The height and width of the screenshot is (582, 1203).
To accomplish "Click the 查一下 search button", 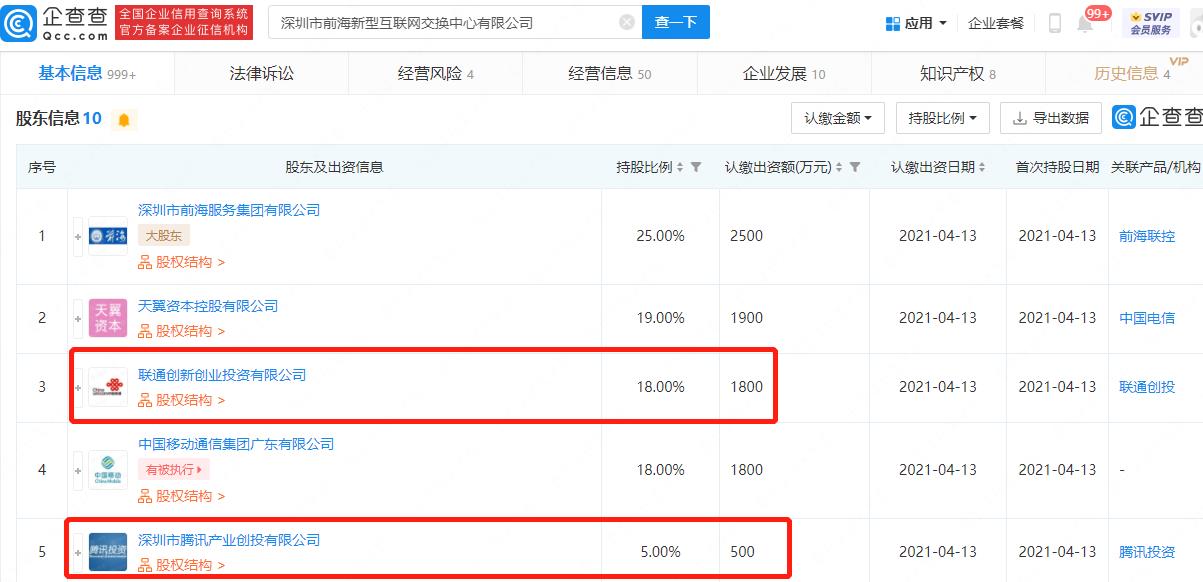I will pos(676,22).
